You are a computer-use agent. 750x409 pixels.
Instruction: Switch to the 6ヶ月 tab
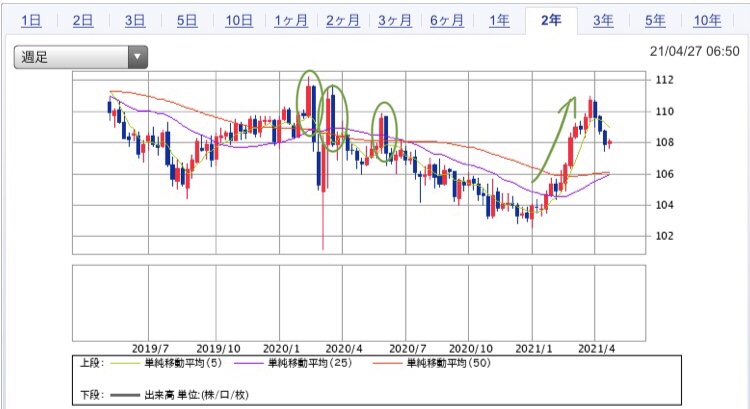tap(447, 21)
